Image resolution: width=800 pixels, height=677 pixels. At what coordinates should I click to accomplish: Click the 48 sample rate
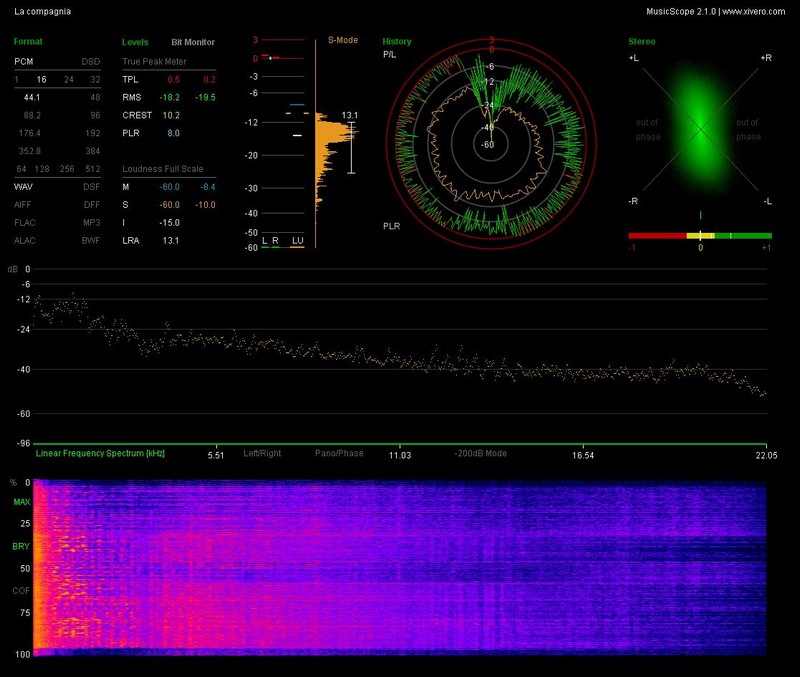(x=95, y=97)
